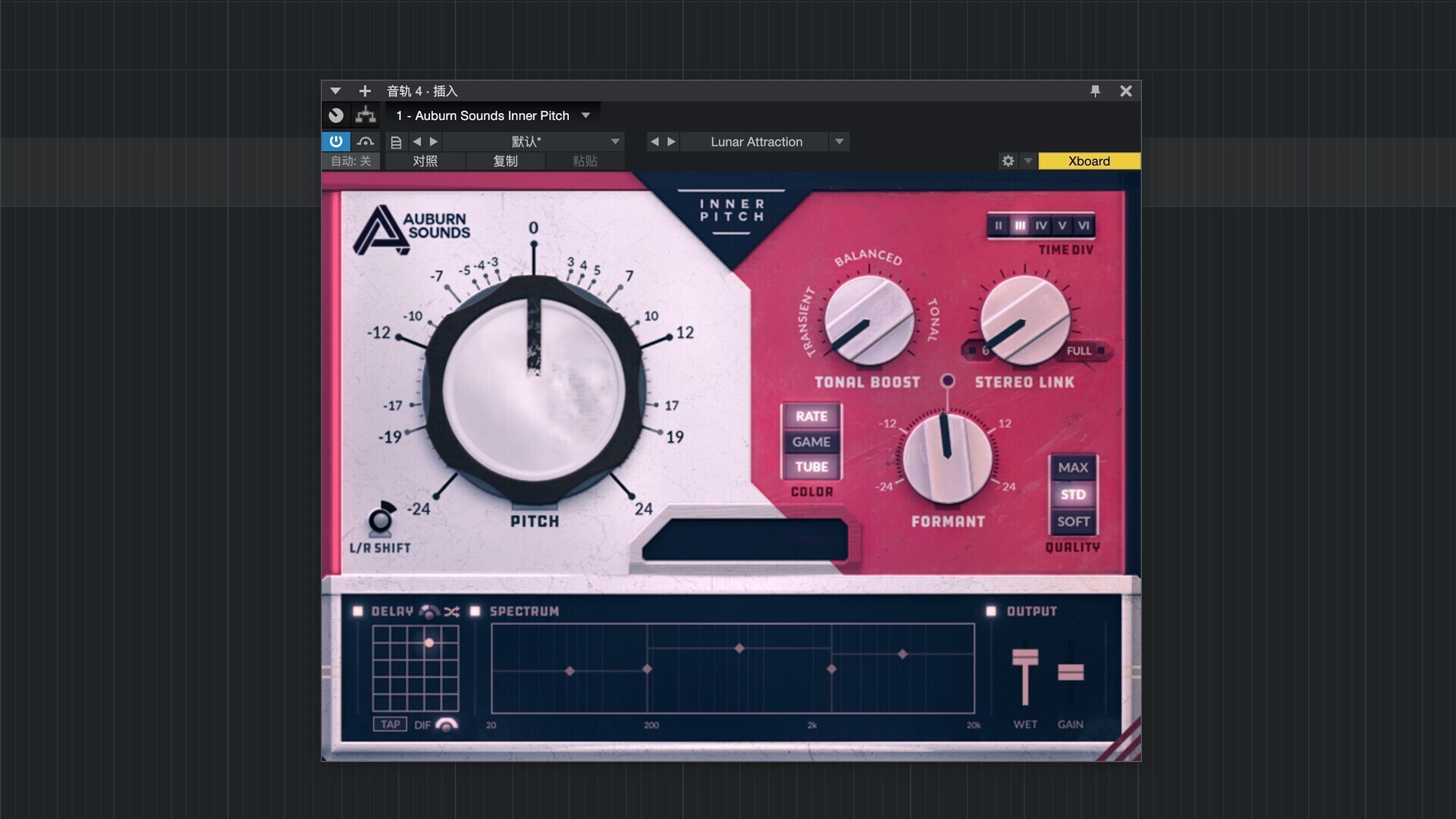This screenshot has height=819, width=1456.
Task: Click the L/R SHIFT small knob
Action: [381, 519]
